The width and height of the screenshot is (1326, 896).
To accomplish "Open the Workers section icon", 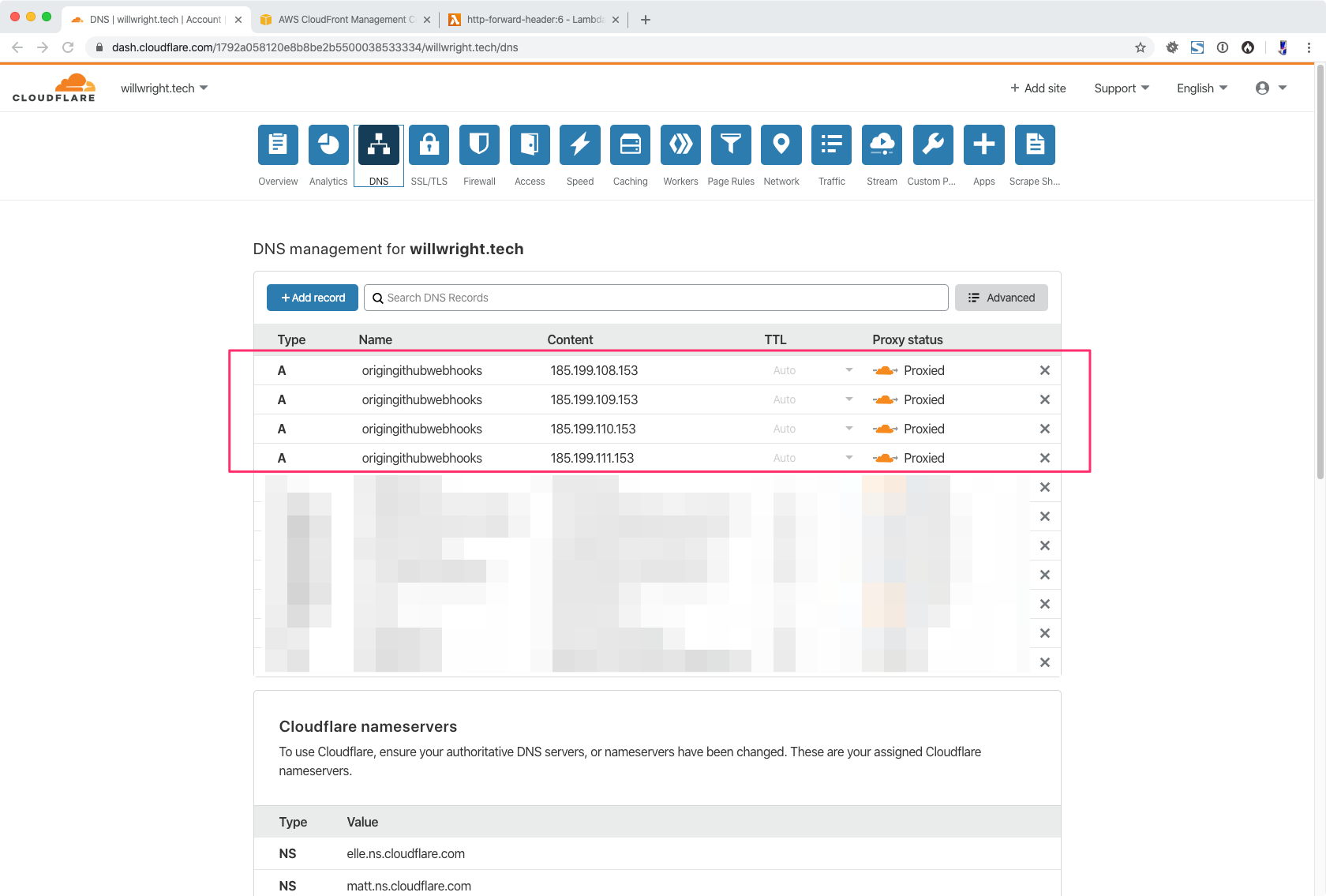I will click(x=680, y=144).
